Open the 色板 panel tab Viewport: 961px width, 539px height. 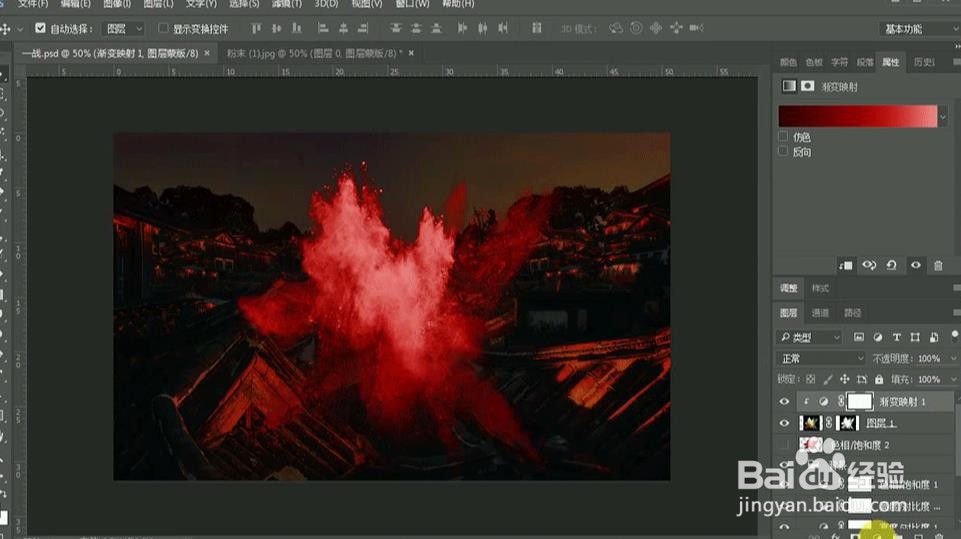click(x=814, y=62)
